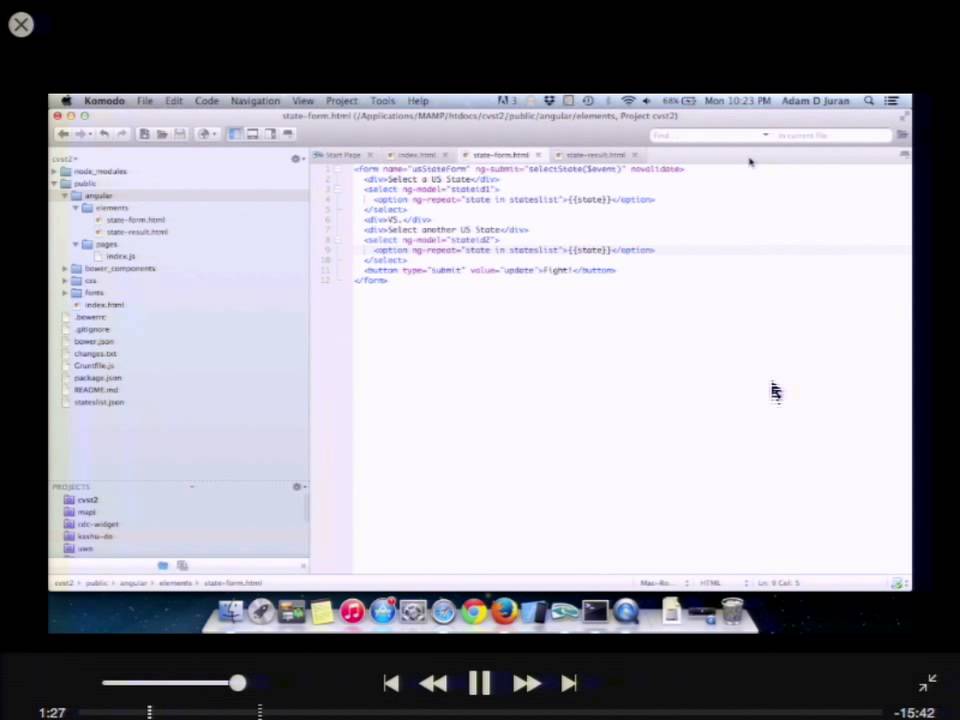Image resolution: width=960 pixels, height=720 pixels.
Task: Rewind the video
Action: 433,683
